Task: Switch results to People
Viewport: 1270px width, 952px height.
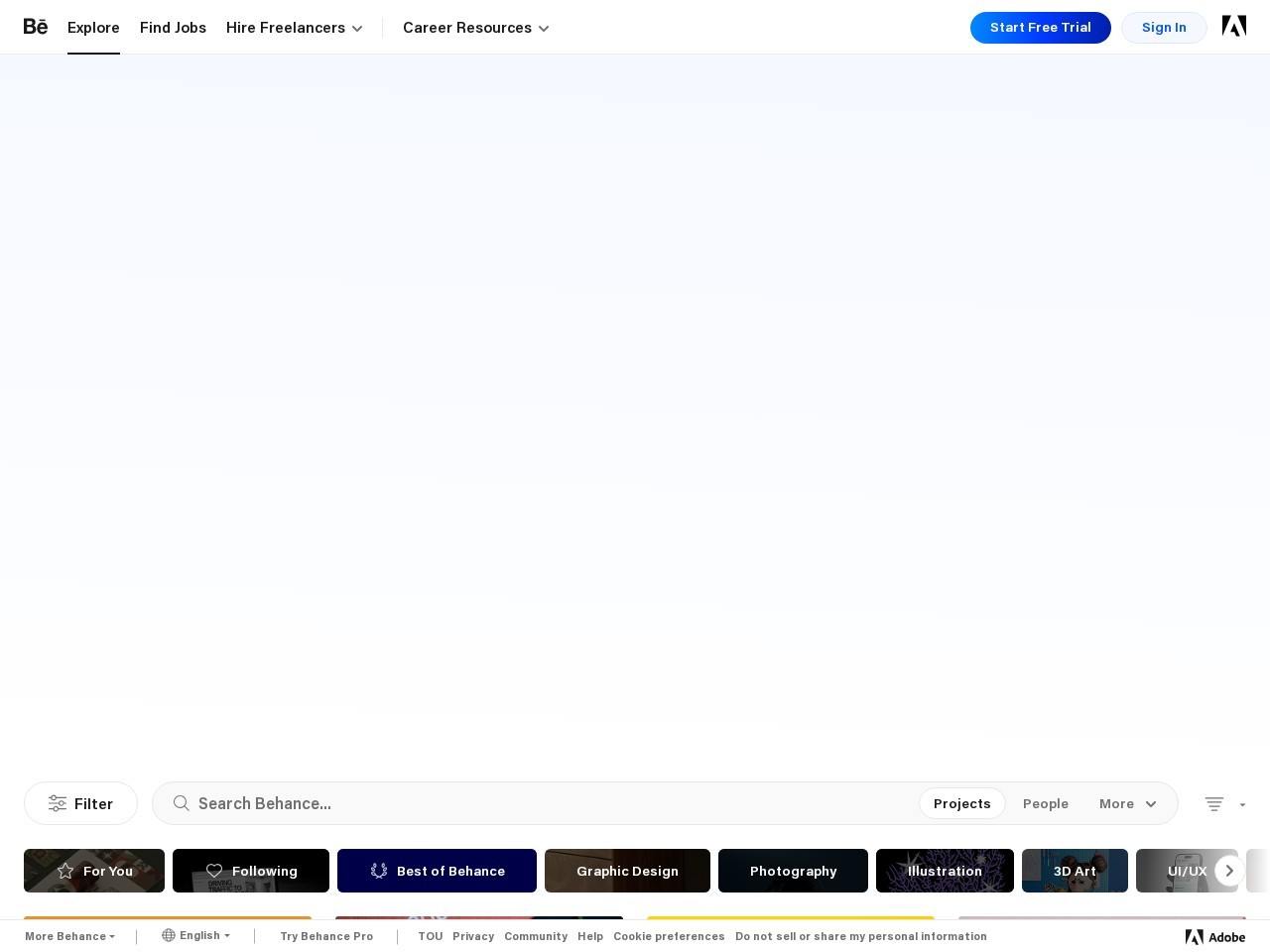Action: [x=1046, y=803]
